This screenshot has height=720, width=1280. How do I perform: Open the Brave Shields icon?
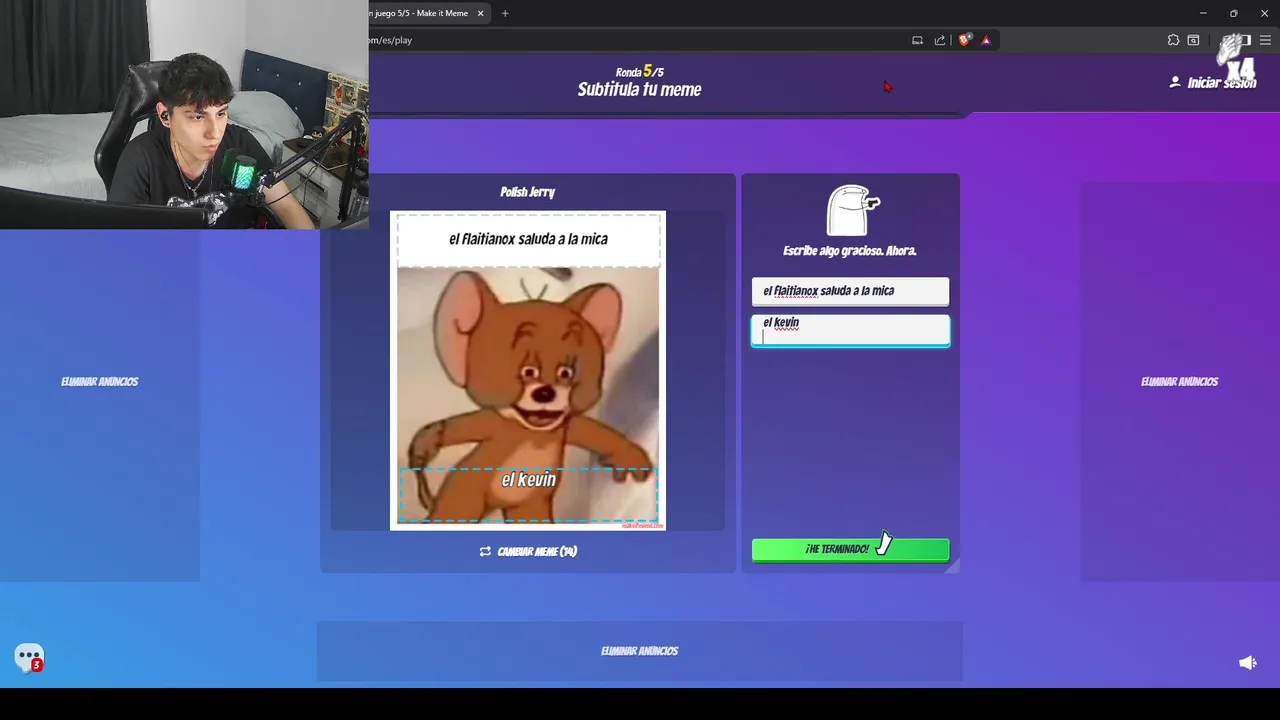[964, 40]
